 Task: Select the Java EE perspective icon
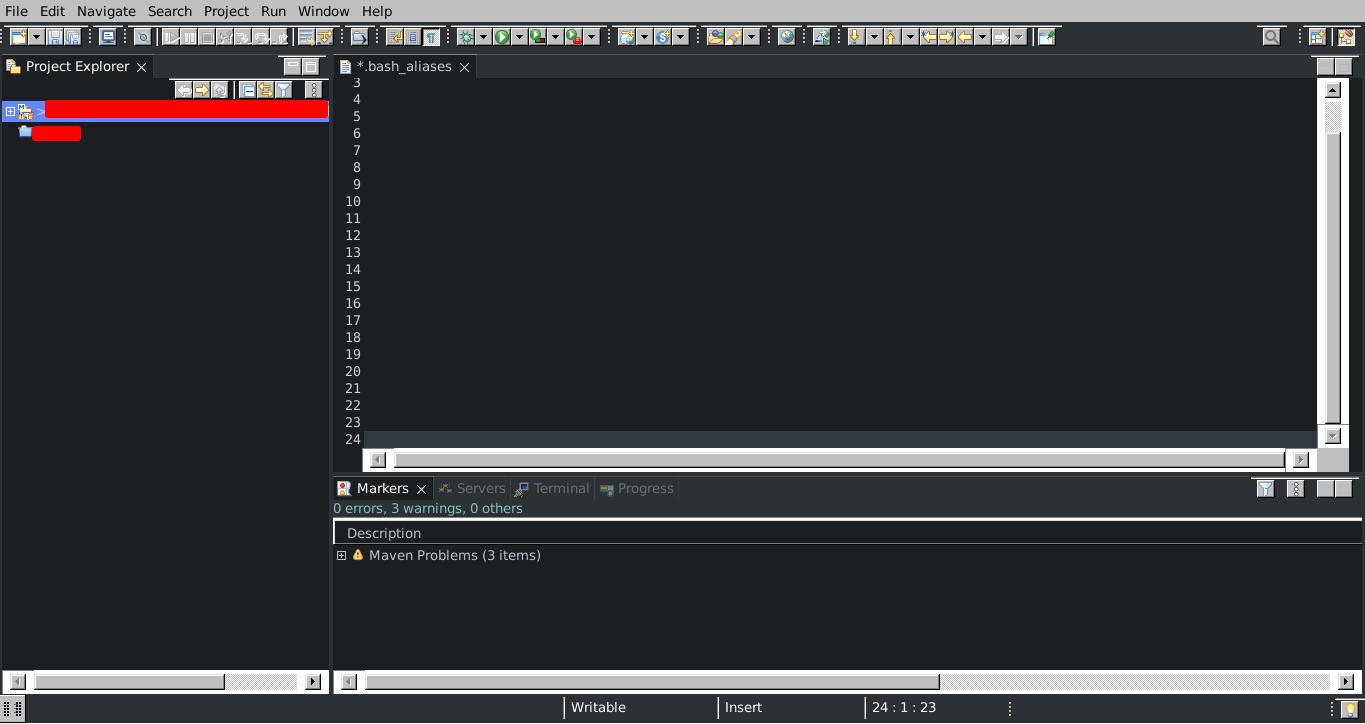1346,37
